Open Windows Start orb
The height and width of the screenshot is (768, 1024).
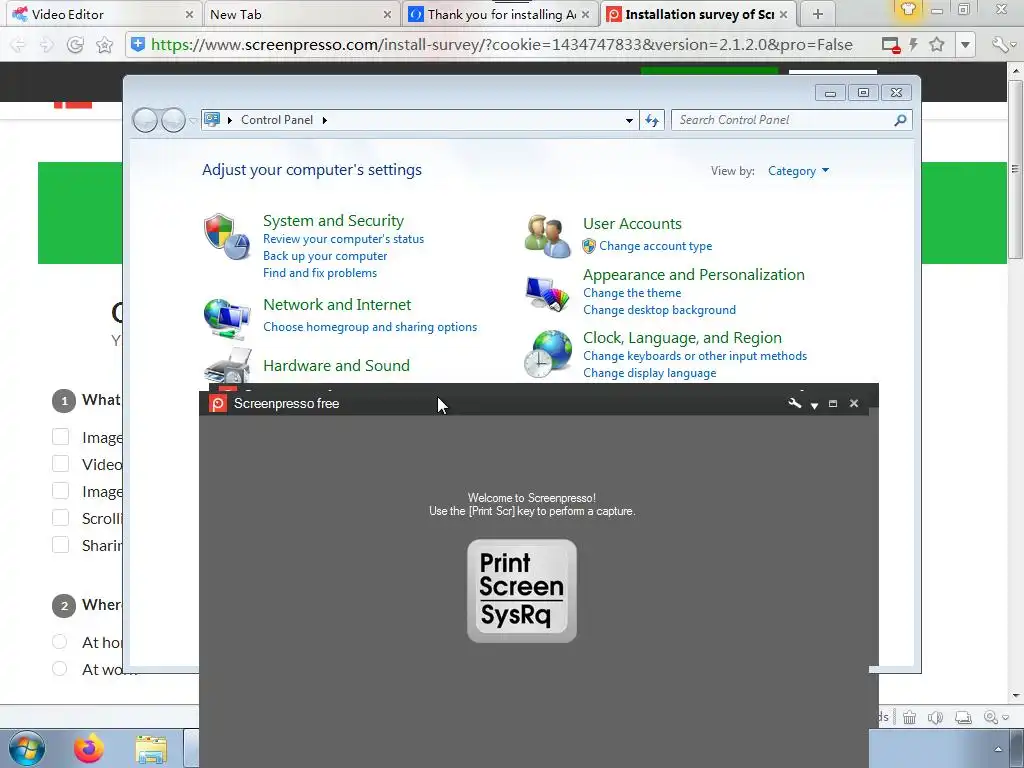click(26, 748)
